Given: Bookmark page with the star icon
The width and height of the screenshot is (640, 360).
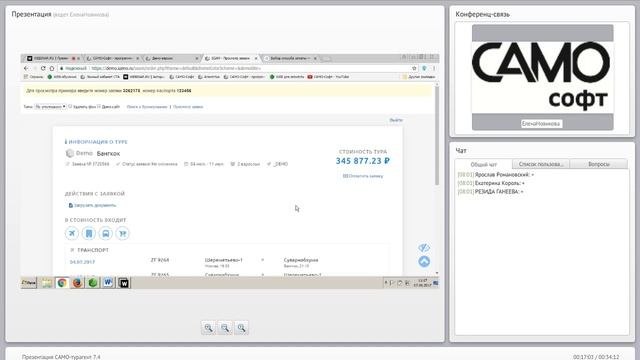Looking at the screenshot, I should coord(414,68).
